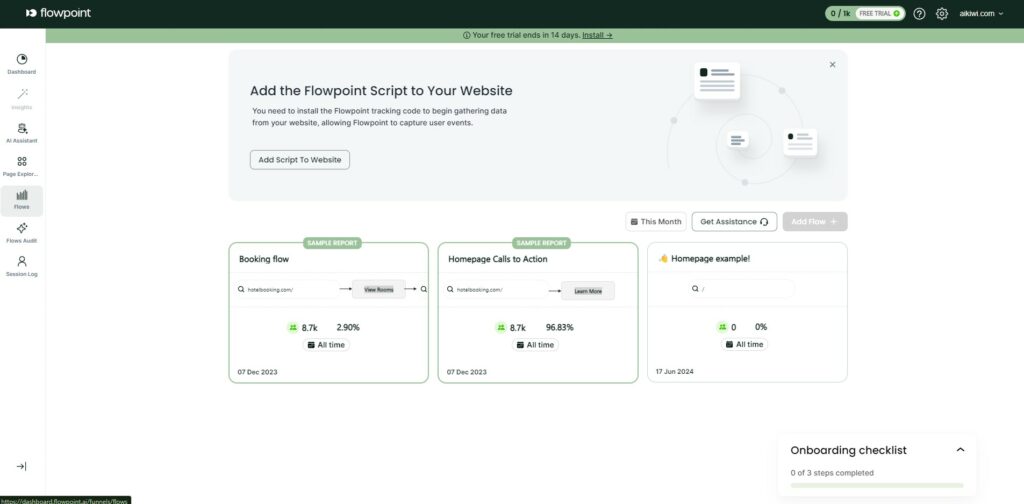Dismiss the Add Flowpoint Script banner
This screenshot has height=504, width=1024.
click(x=832, y=65)
